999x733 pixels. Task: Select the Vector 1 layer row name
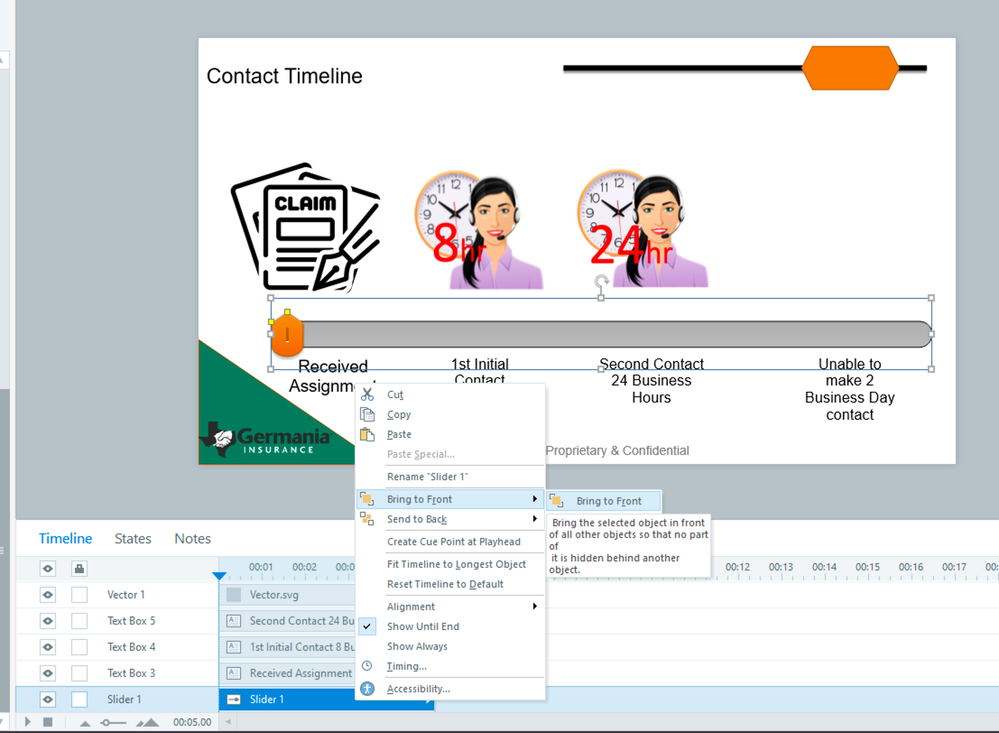coord(126,595)
